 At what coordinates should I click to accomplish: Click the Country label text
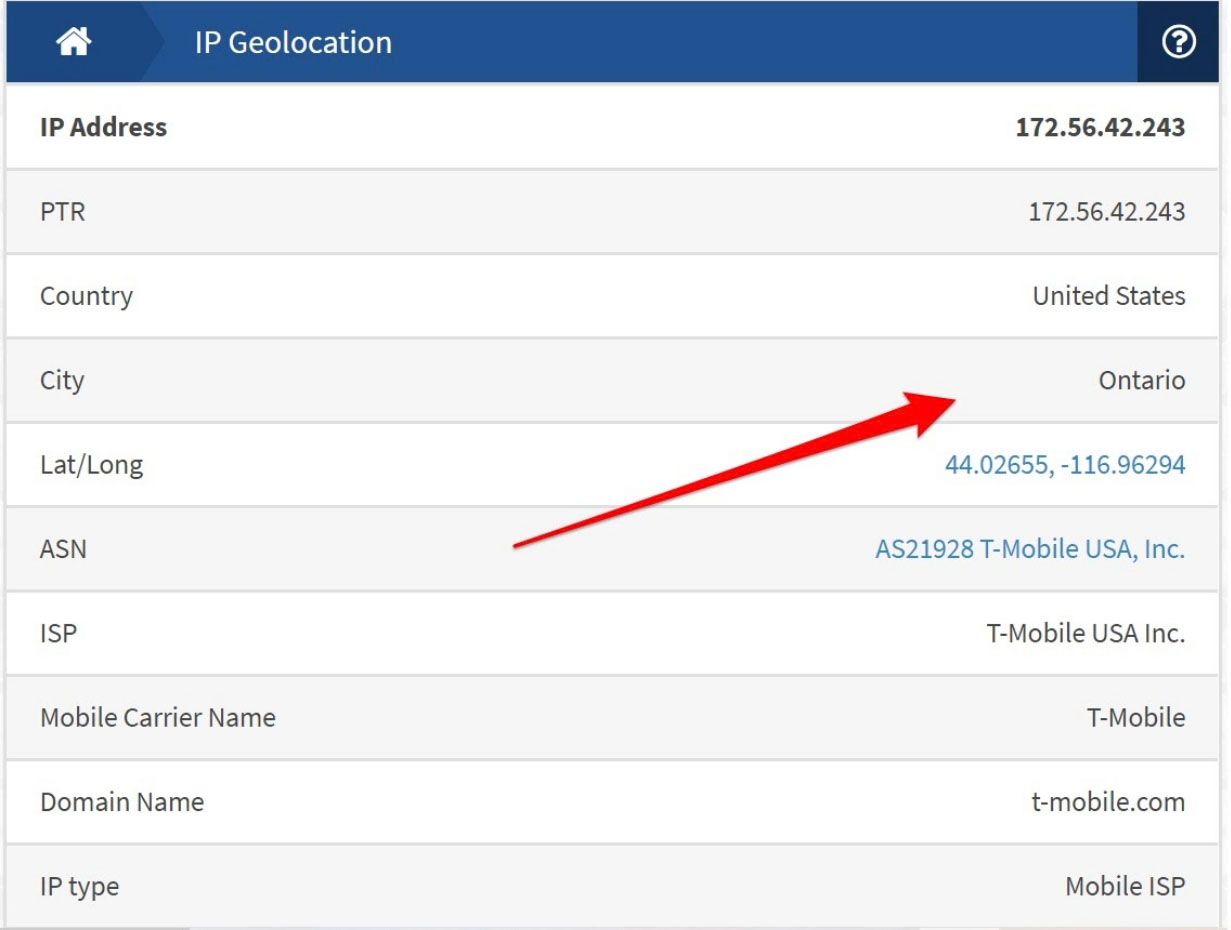coord(86,296)
